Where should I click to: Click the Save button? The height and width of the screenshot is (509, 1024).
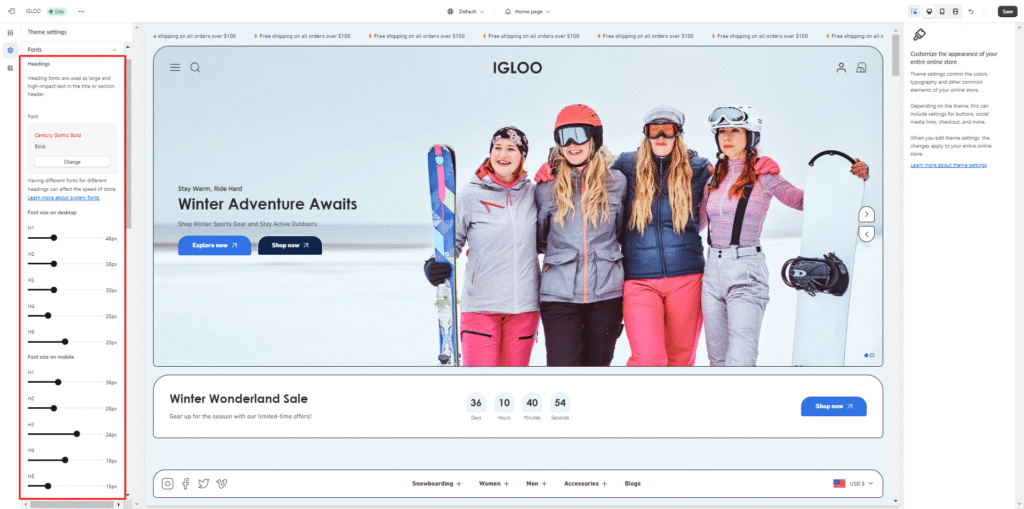click(x=1007, y=11)
